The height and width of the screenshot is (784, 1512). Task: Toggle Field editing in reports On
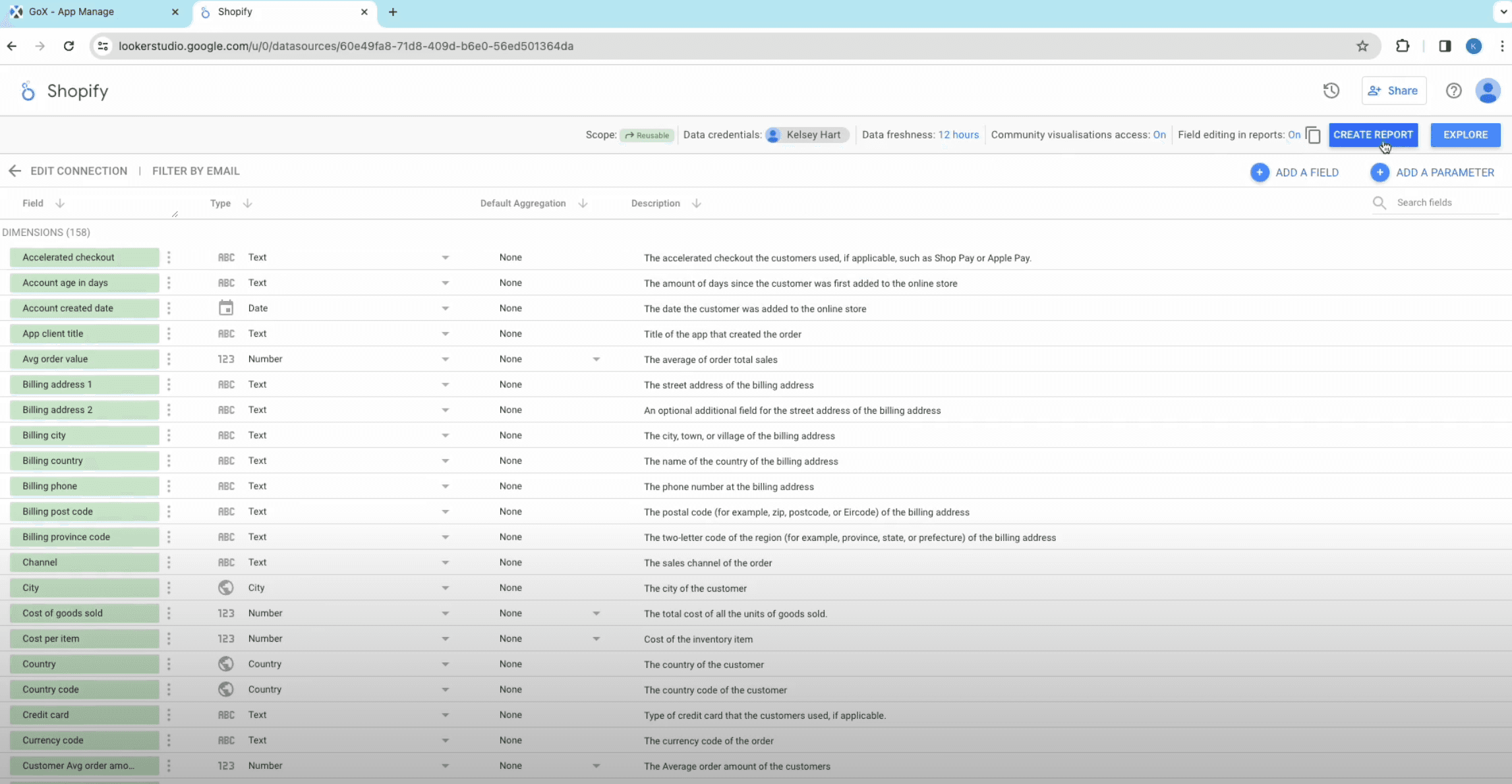coord(1294,135)
